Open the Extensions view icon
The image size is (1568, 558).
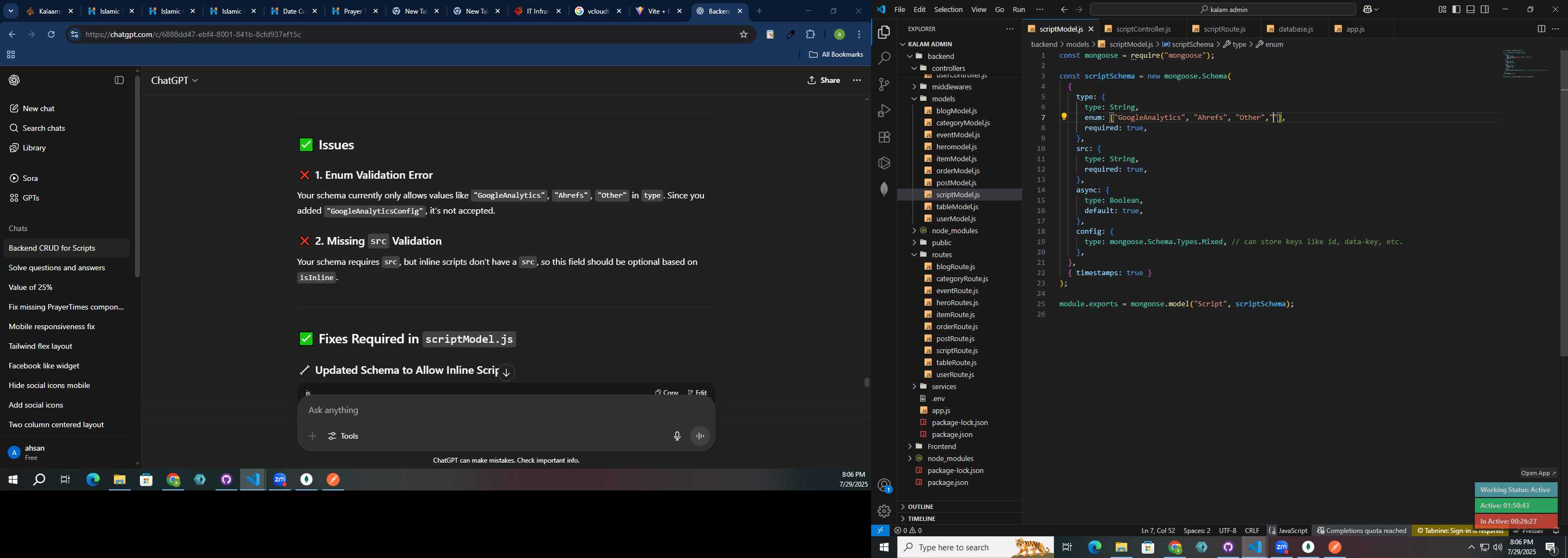pos(884,137)
